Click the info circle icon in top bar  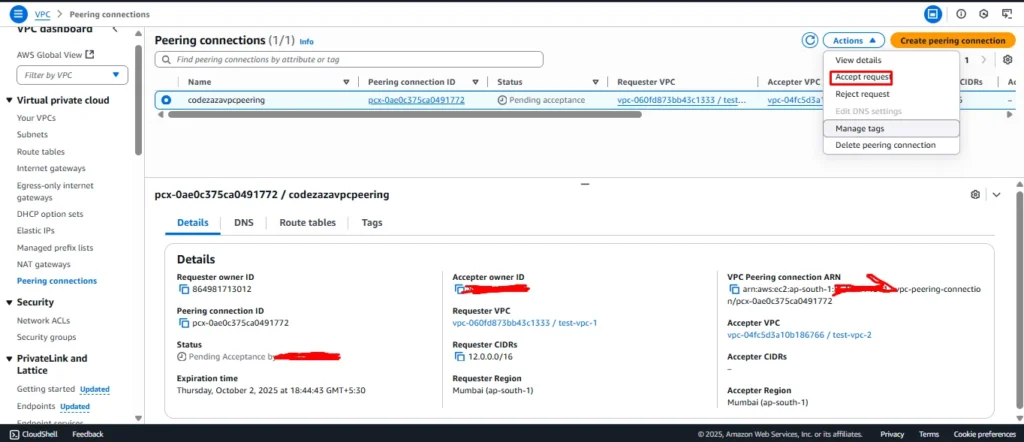(x=961, y=14)
